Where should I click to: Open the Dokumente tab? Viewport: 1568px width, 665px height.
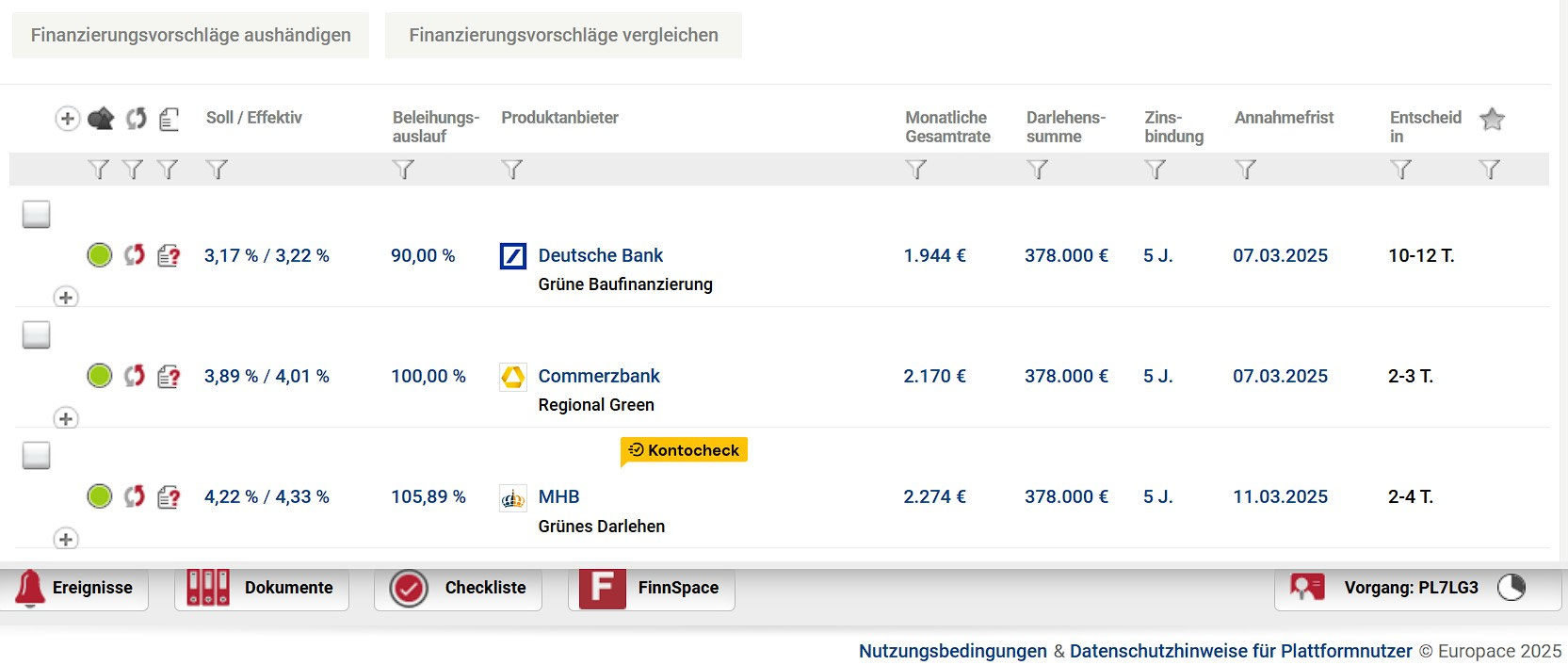click(262, 589)
